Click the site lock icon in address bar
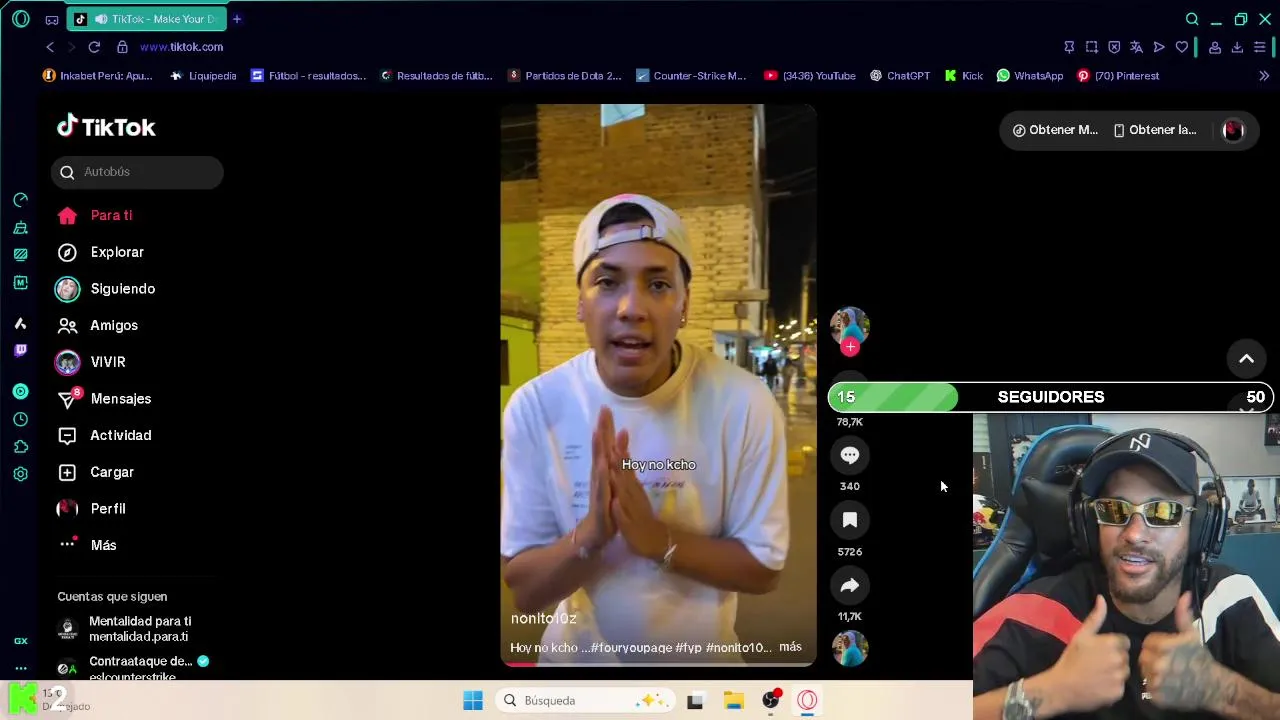 [x=122, y=47]
